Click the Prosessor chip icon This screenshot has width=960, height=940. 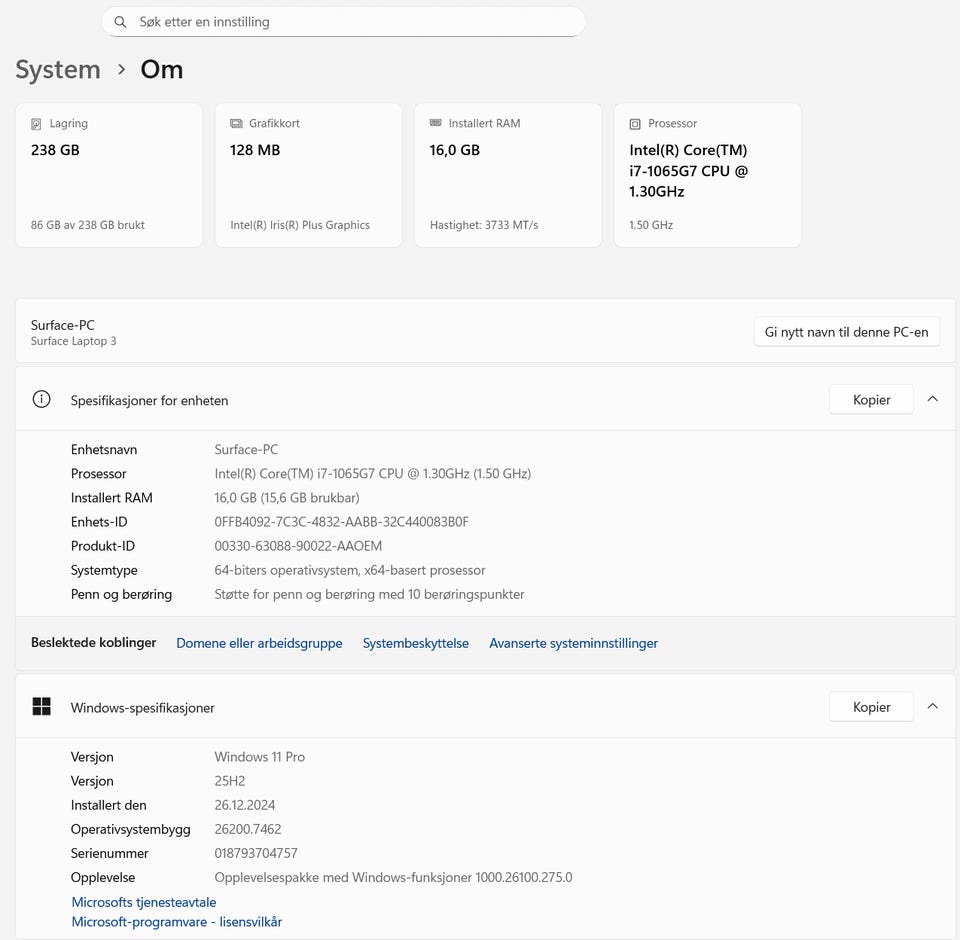pos(635,124)
